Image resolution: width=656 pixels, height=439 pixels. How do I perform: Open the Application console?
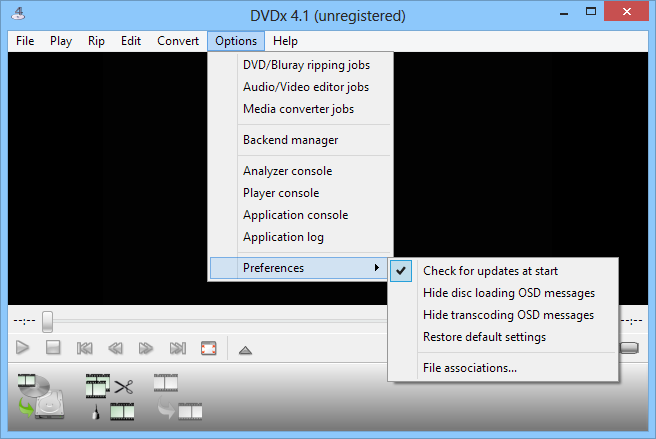[x=300, y=215]
